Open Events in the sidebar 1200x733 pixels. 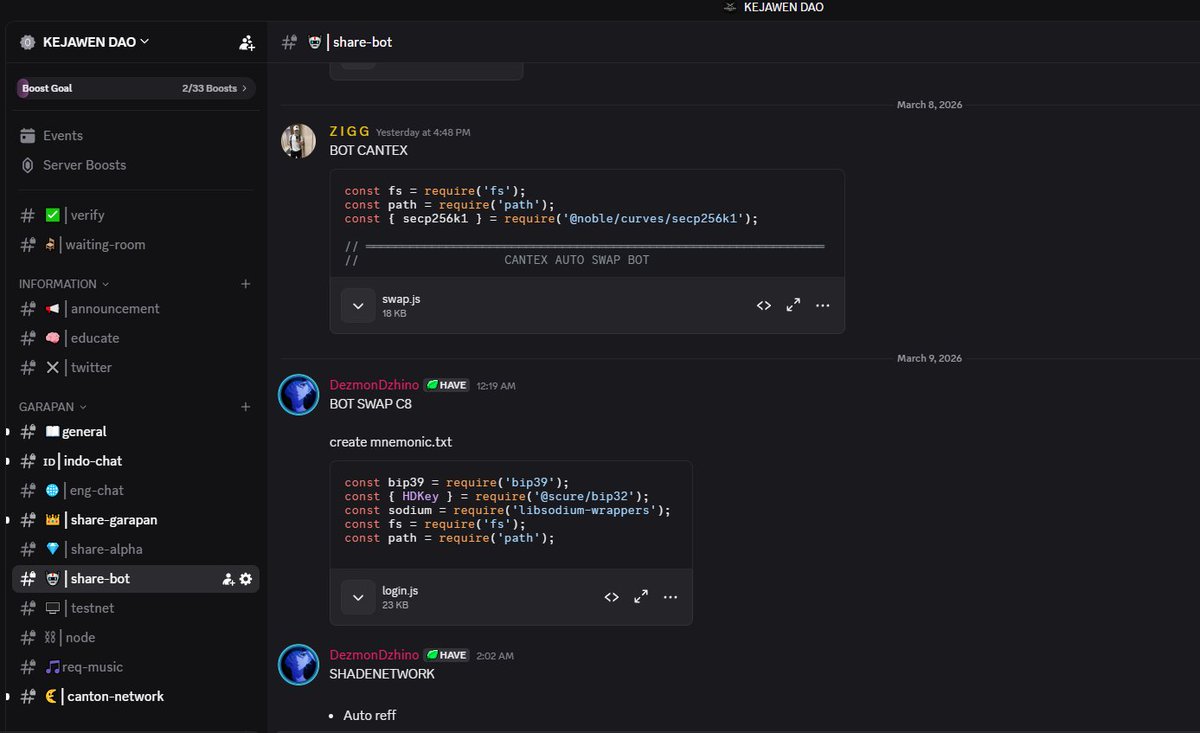click(x=135, y=136)
